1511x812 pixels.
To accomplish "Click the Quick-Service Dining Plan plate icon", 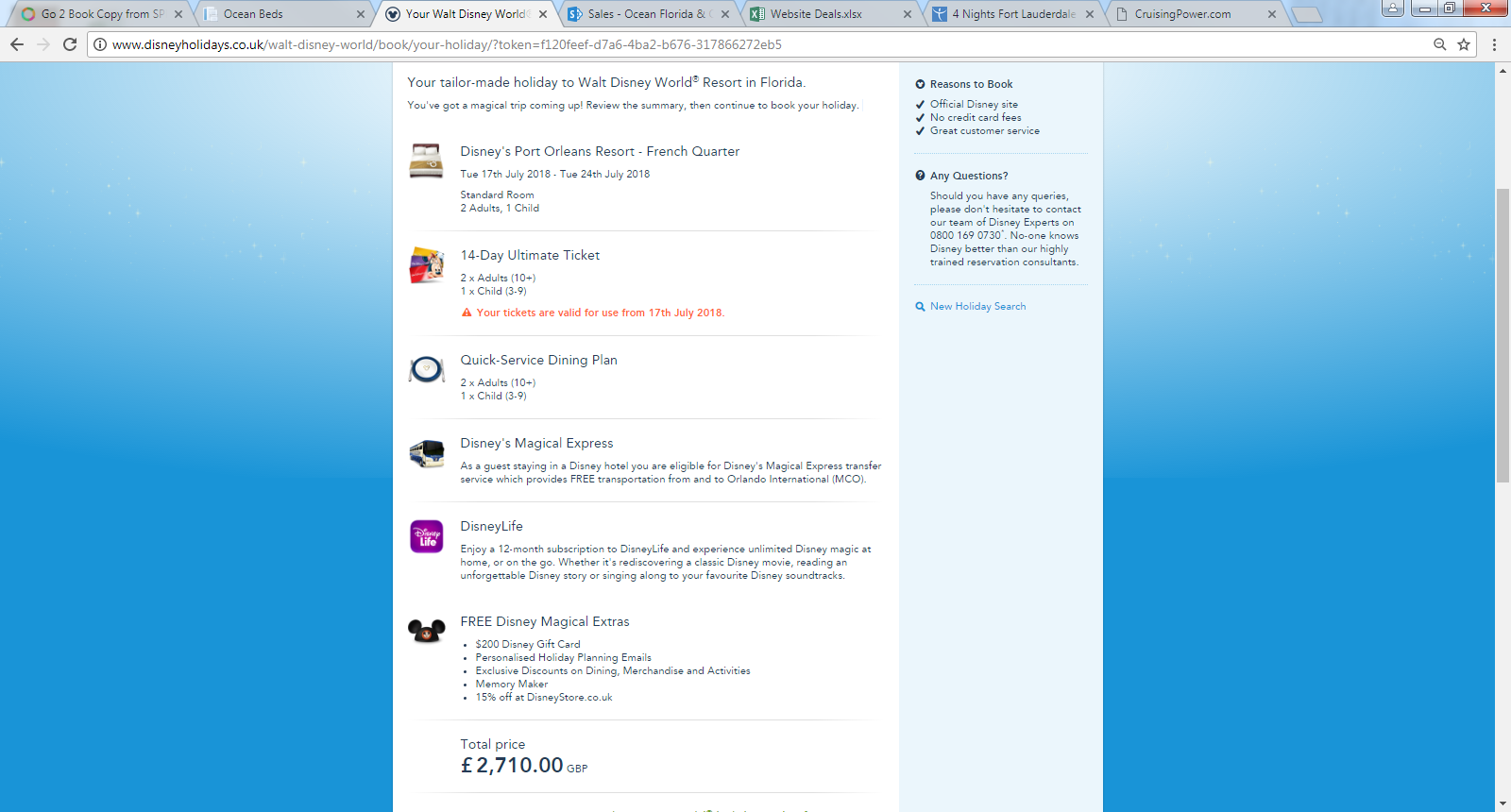I will 427,369.
